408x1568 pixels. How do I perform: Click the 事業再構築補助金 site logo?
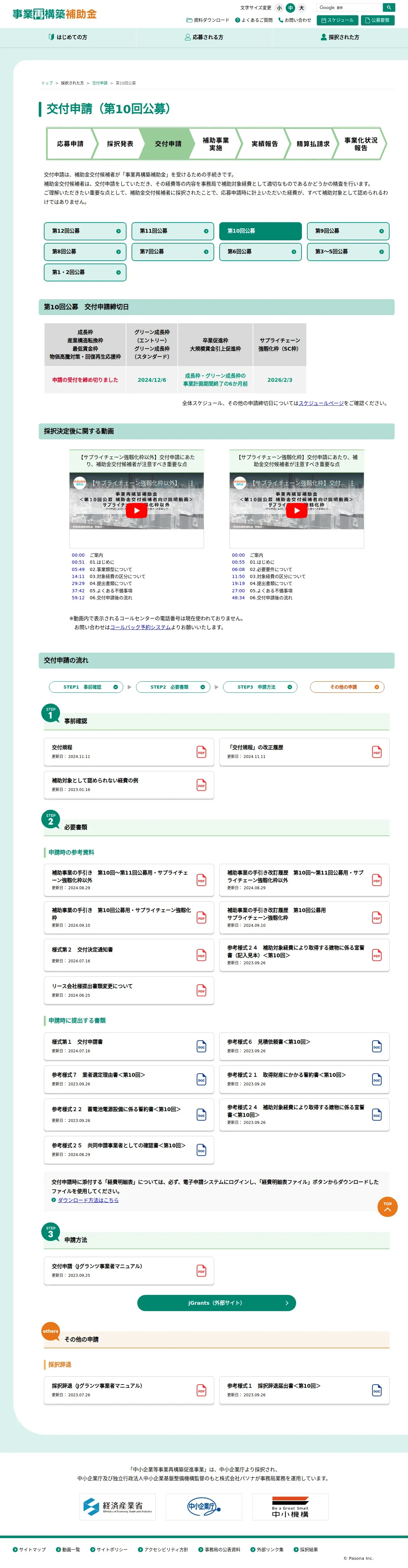pos(55,14)
